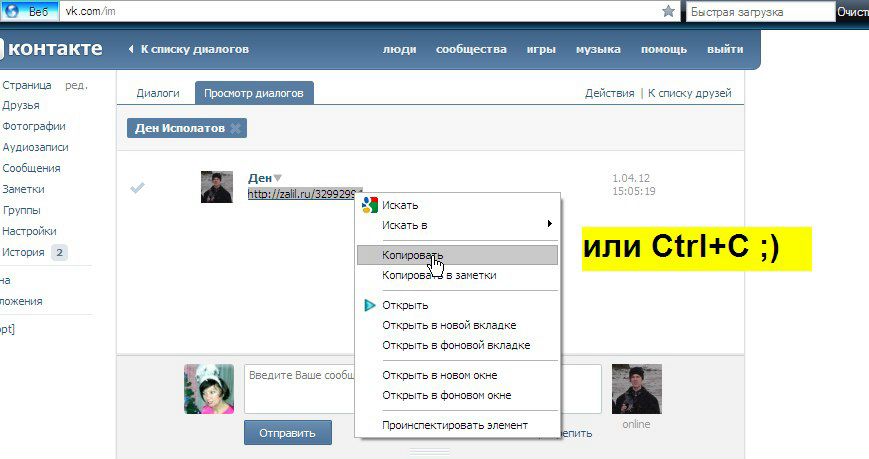Select Открыть в новой вкладке
869x459 pixels.
click(458, 325)
